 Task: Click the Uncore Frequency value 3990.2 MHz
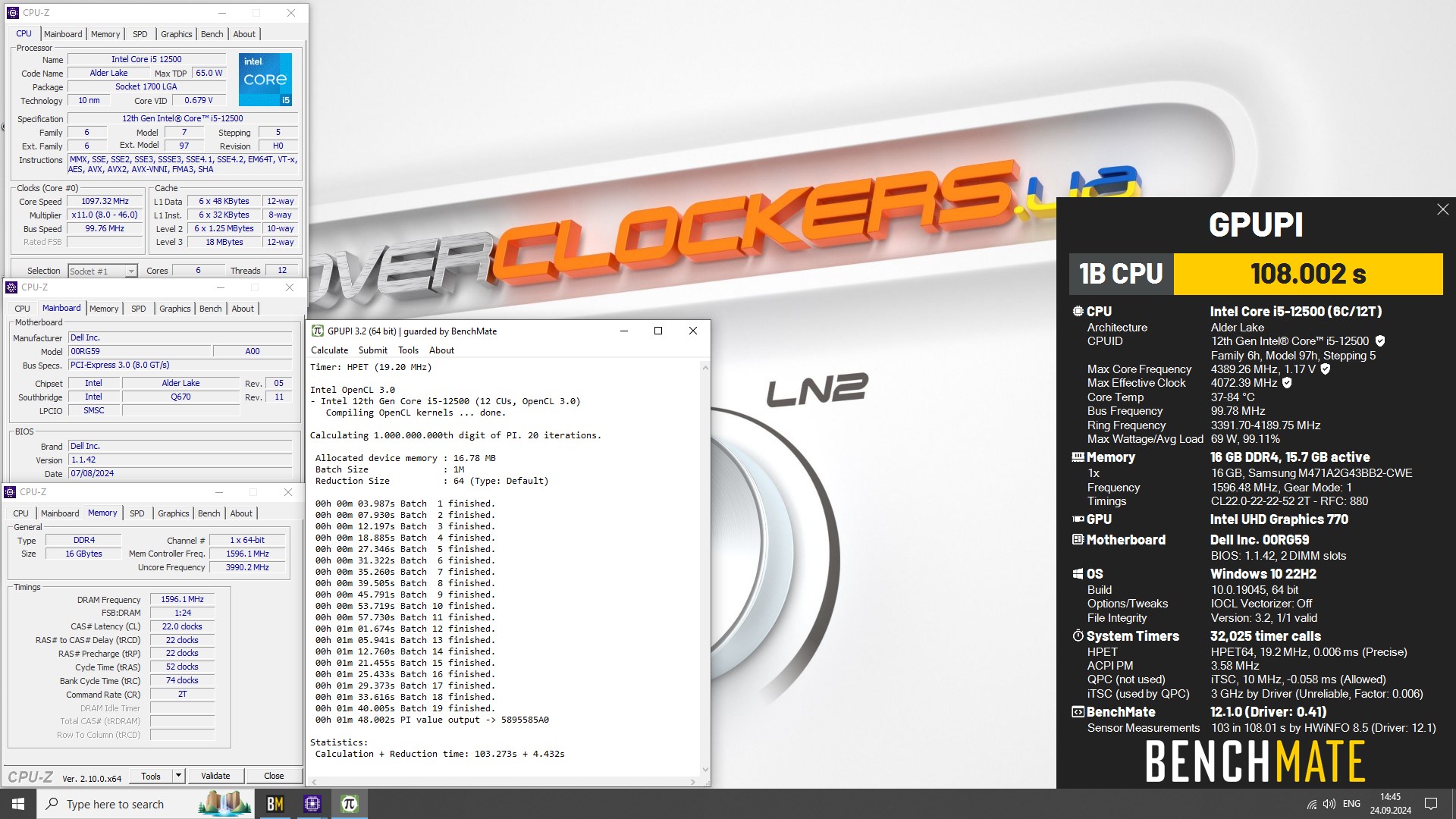coord(247,567)
